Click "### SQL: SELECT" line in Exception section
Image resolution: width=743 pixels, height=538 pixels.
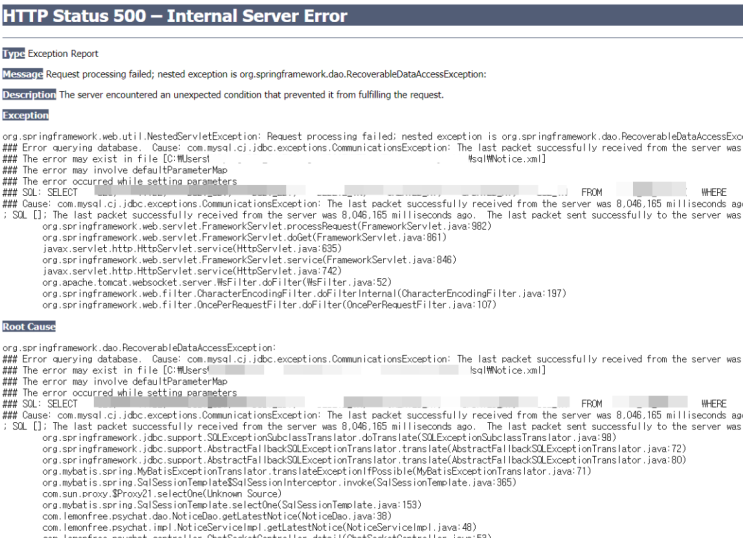365,192
